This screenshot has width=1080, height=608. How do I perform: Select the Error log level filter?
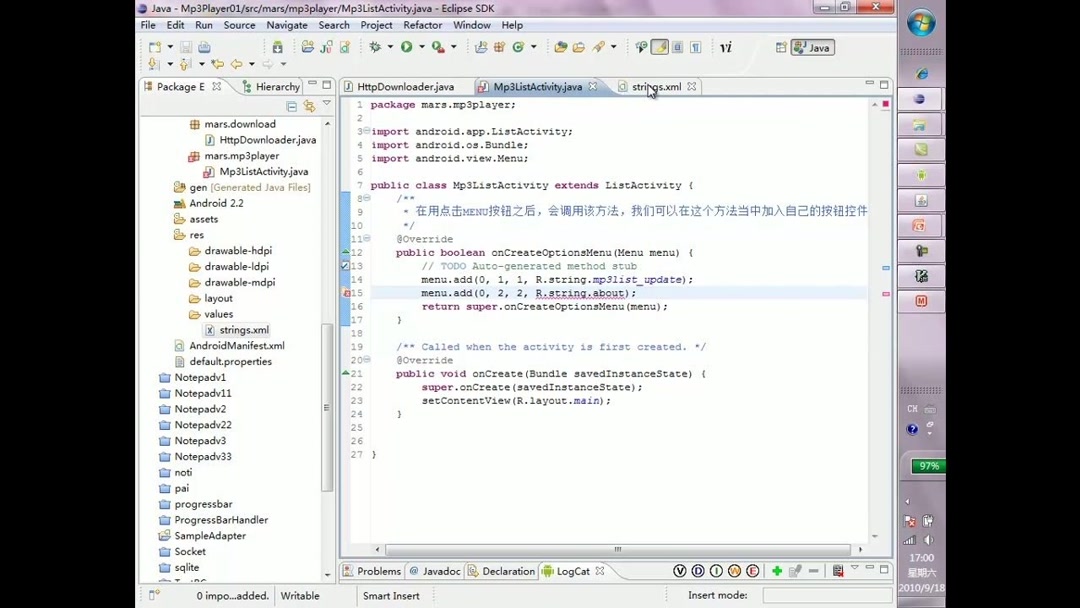click(751, 571)
